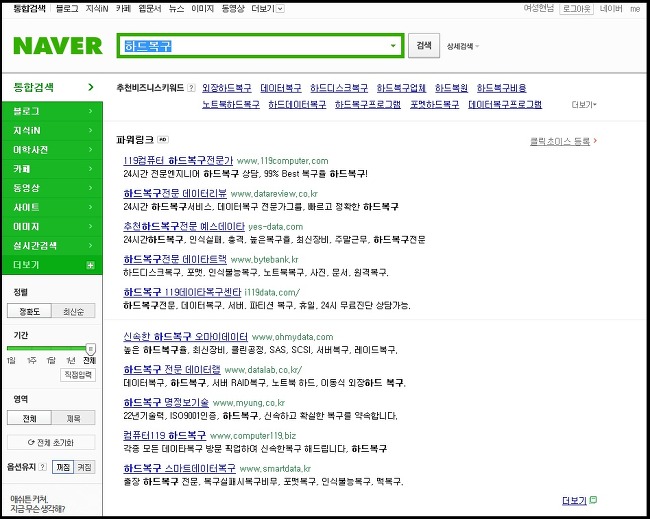The image size is (650, 519).
Task: Open the me link at top right
Action: pos(635,9)
